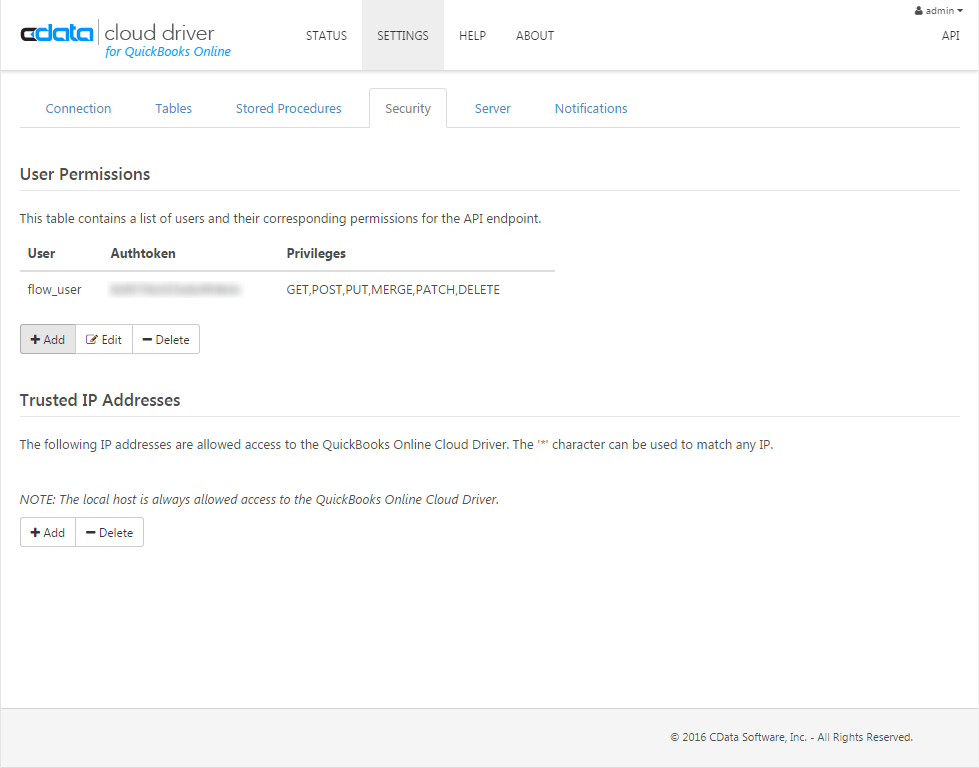Switch to the Connection tab
The height and width of the screenshot is (768, 979).
[78, 109]
